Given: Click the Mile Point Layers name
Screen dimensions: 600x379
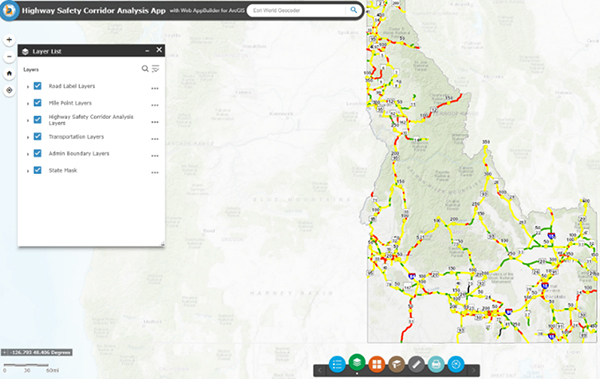Looking at the screenshot, I should click(70, 103).
